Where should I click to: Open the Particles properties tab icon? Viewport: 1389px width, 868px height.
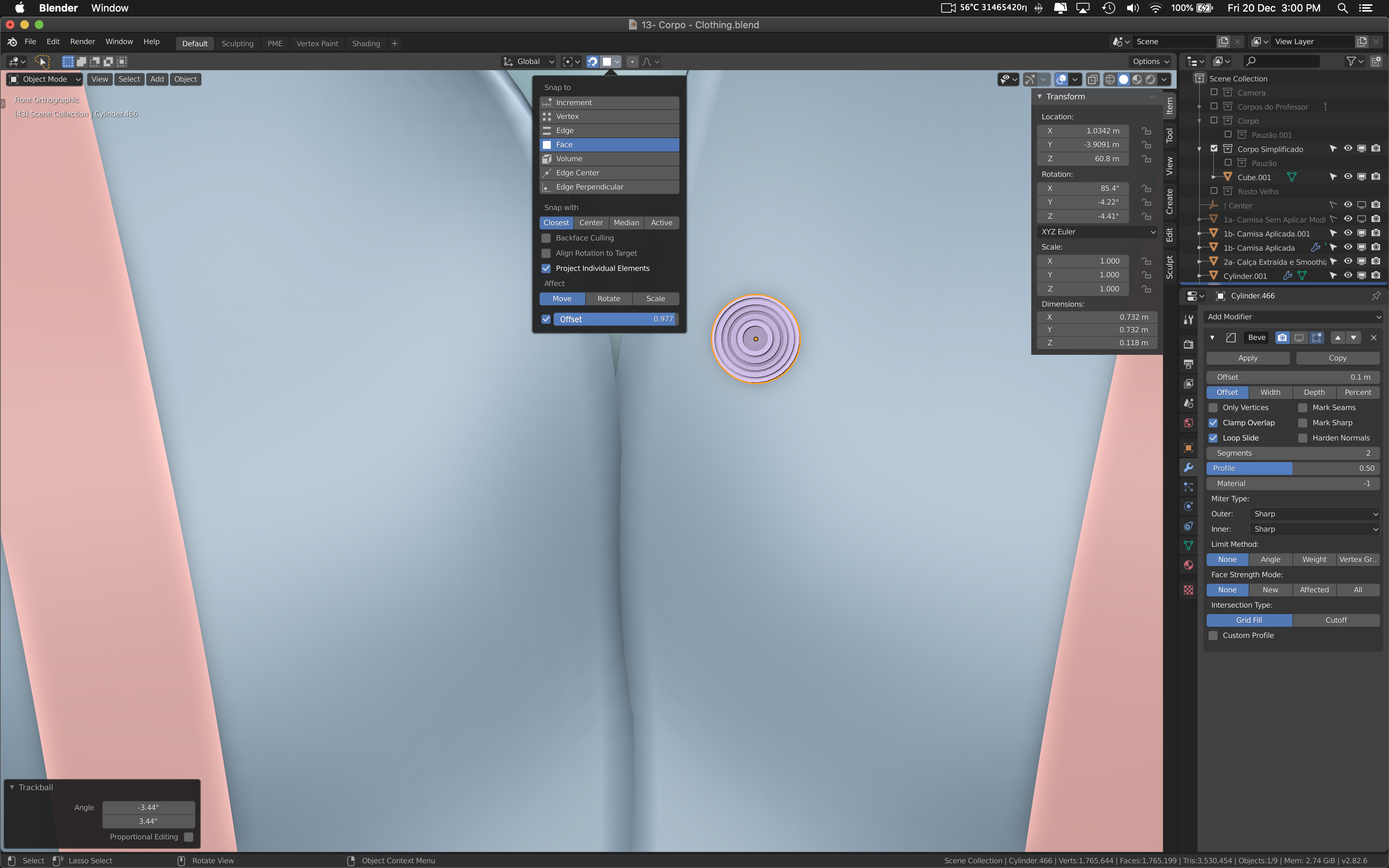pyautogui.click(x=1188, y=487)
